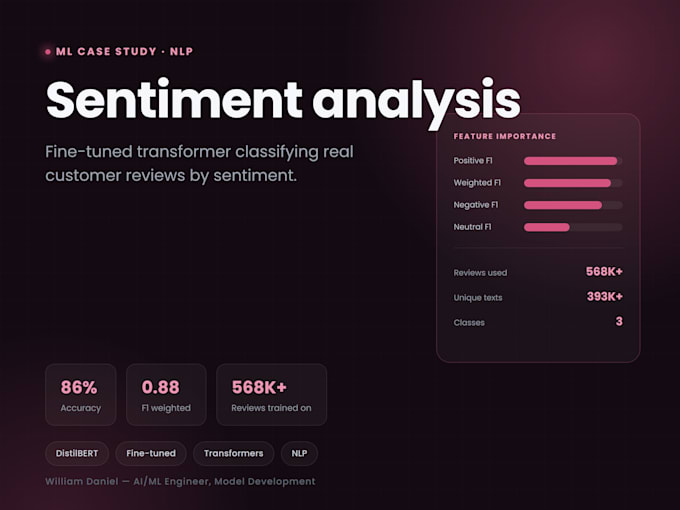Select the Fine-tuned tag pill
Viewport: 680px width, 510px height.
(x=151, y=454)
